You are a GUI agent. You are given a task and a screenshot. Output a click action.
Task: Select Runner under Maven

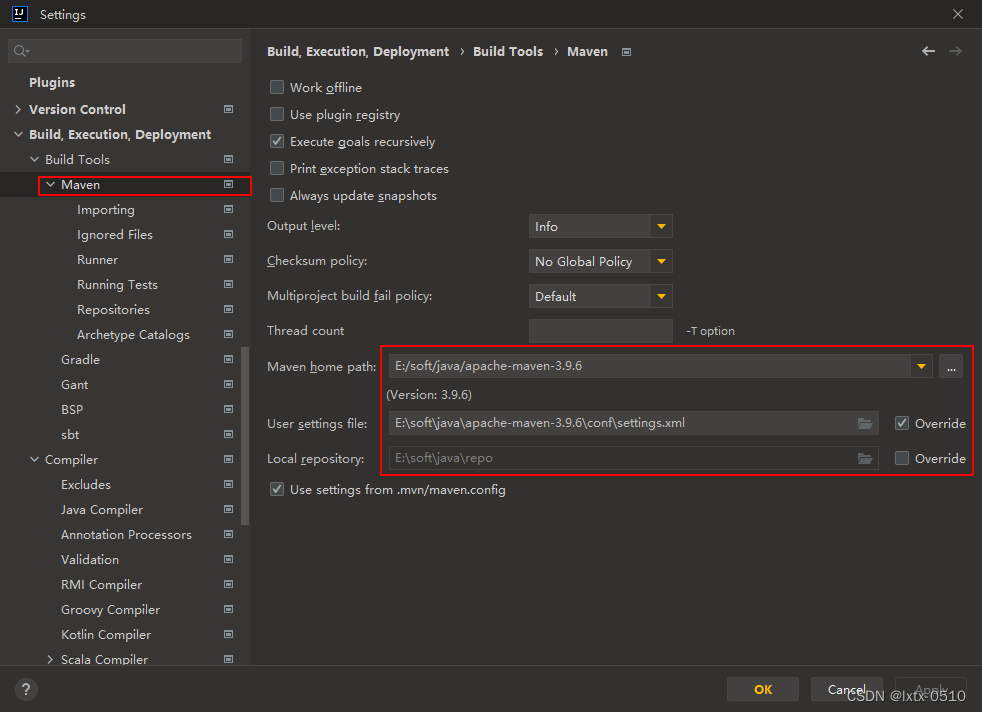(97, 259)
